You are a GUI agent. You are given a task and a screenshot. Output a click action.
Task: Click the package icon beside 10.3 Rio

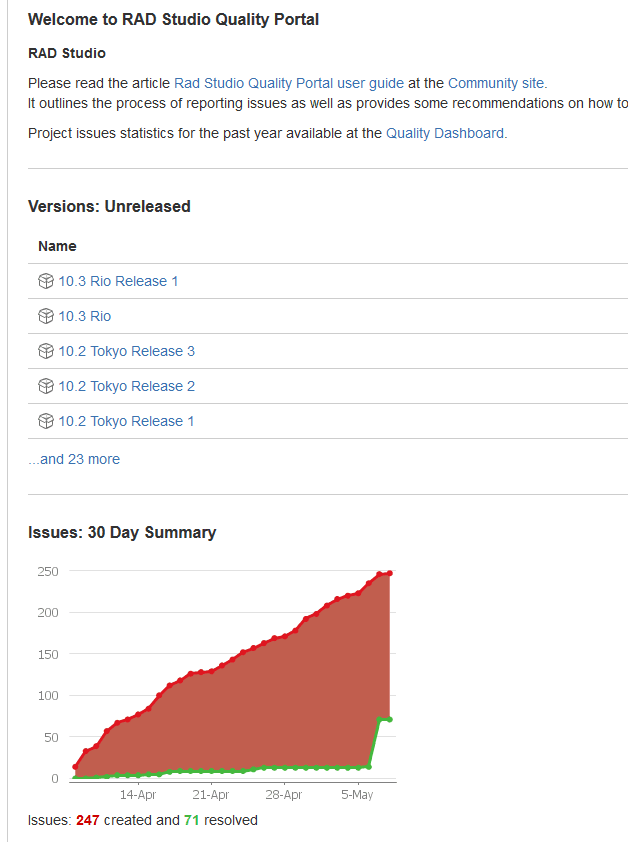[46, 316]
